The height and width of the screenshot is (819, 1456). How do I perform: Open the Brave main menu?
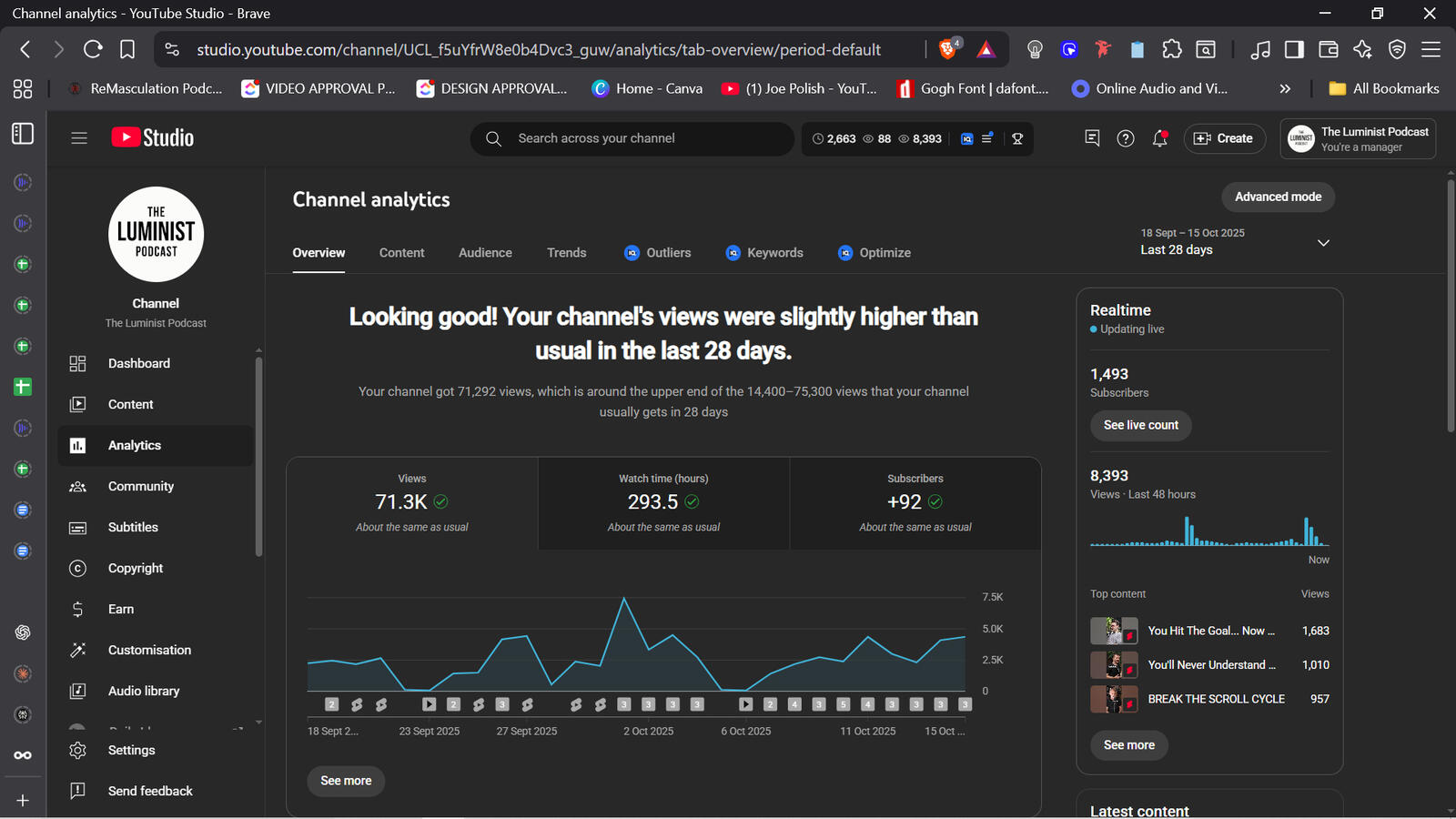1431,49
